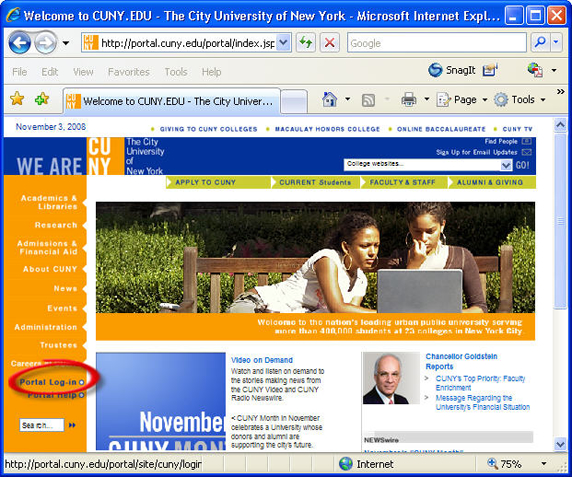Open the CUNY TV link
Image resolution: width=572 pixels, height=477 pixels.
[x=517, y=129]
